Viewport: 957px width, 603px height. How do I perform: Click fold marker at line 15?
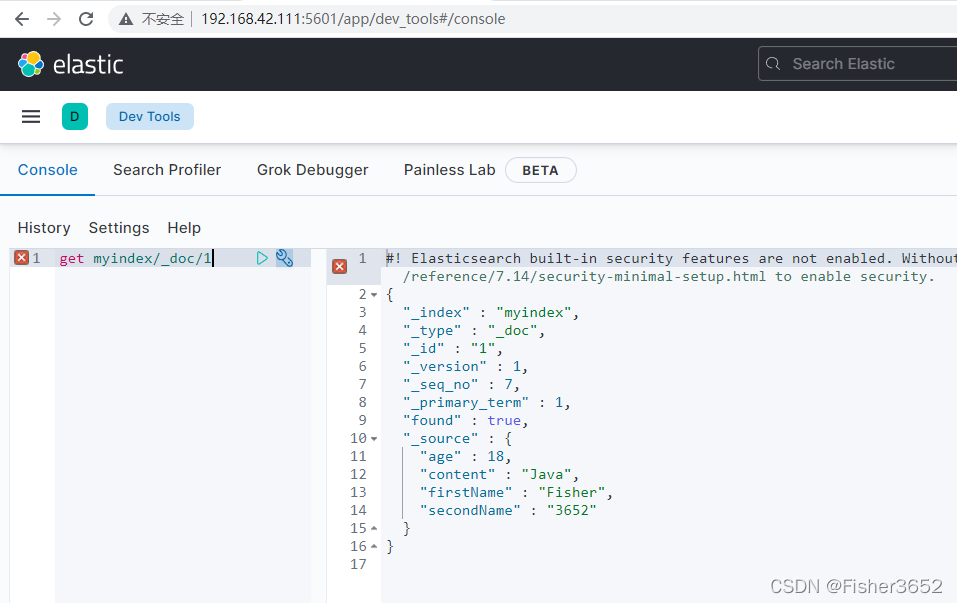[x=374, y=529]
